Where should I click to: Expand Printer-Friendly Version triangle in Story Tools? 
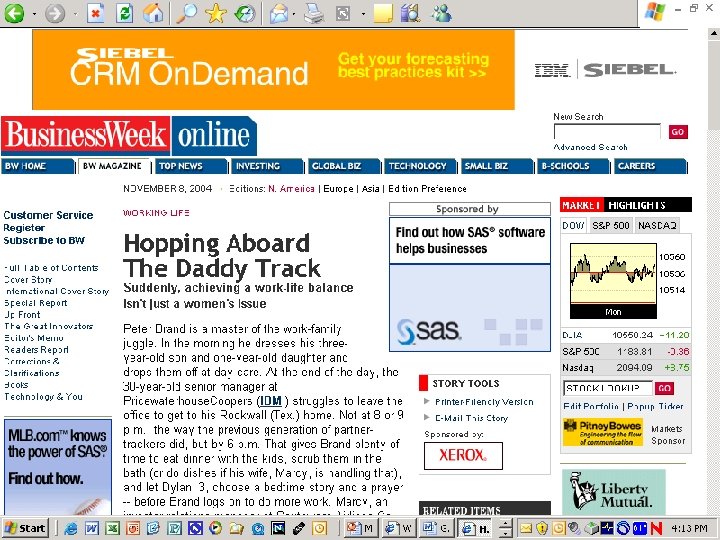coord(427,401)
